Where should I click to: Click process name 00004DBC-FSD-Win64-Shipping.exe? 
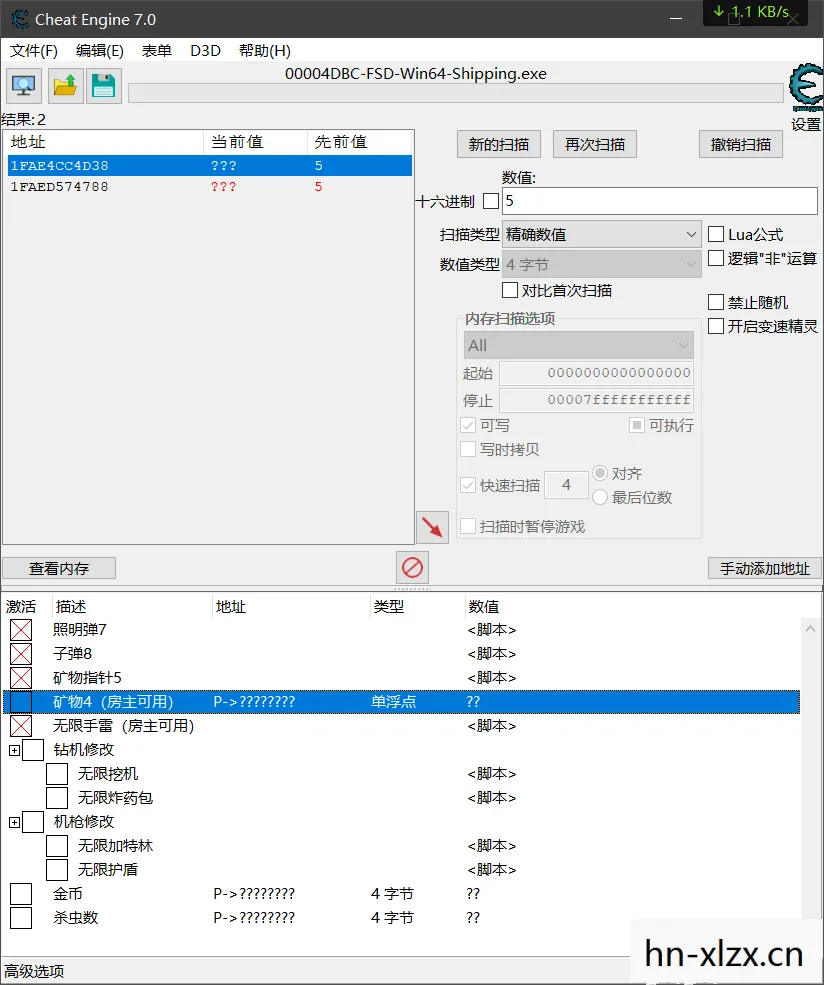(x=416, y=73)
